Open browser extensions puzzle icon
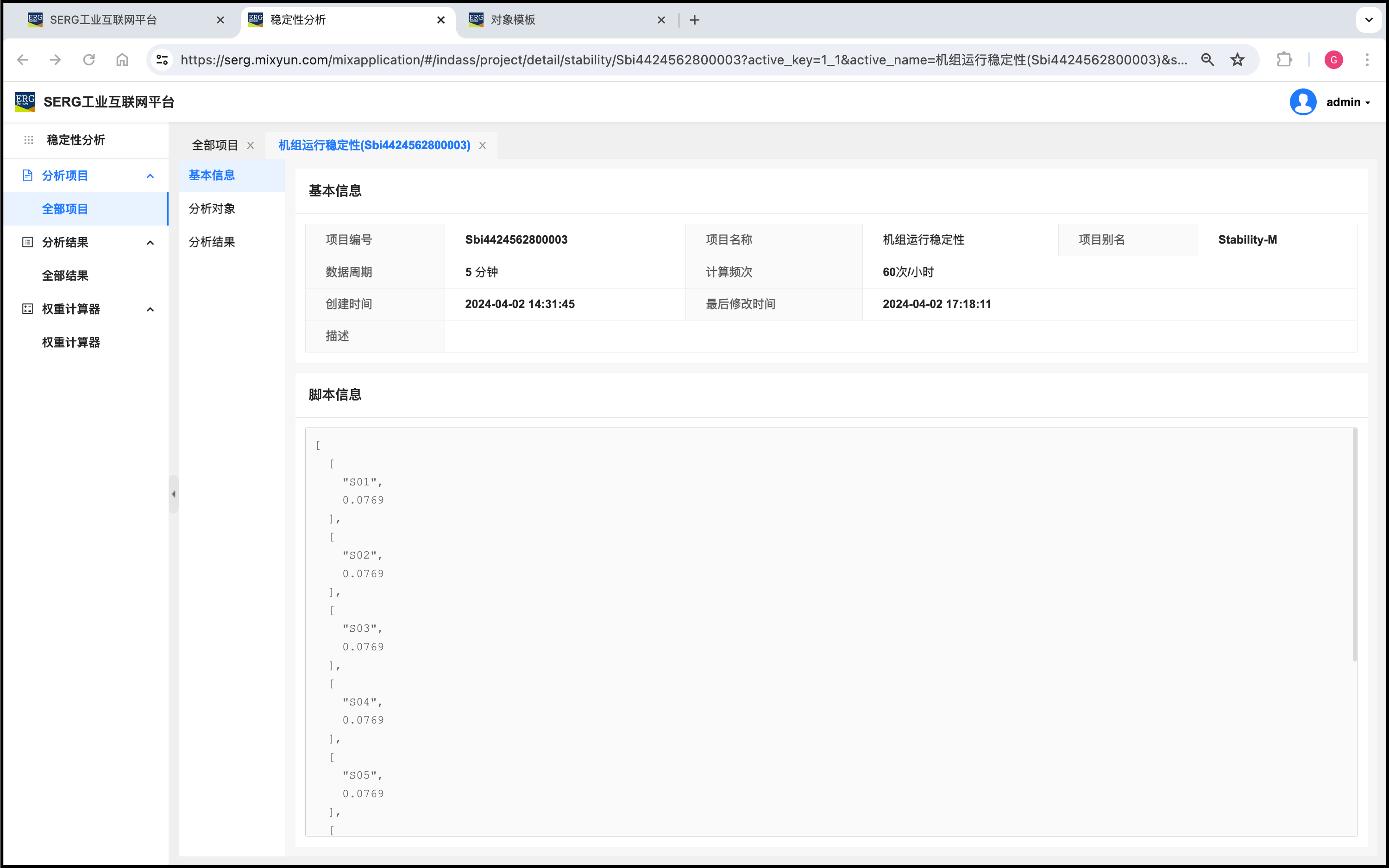Image resolution: width=1389 pixels, height=868 pixels. [1284, 60]
